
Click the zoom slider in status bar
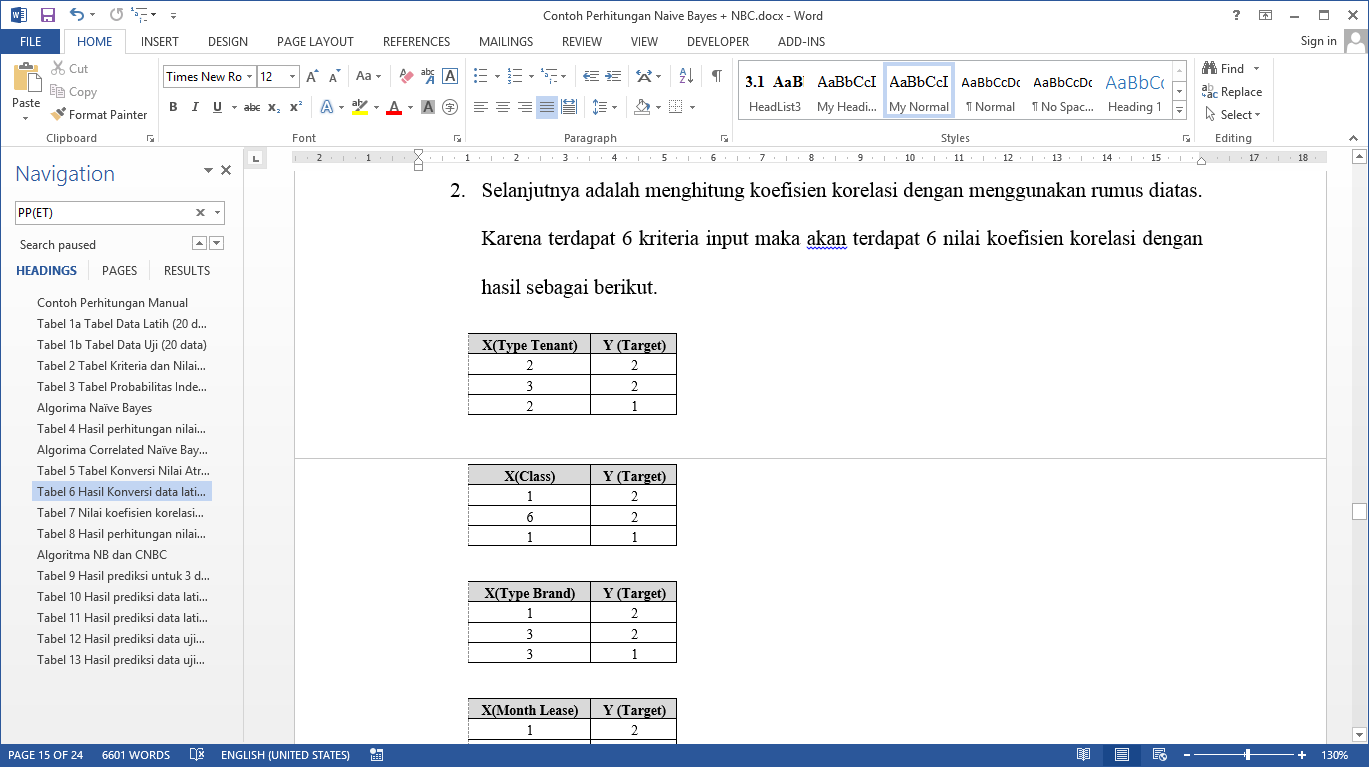click(x=1247, y=755)
